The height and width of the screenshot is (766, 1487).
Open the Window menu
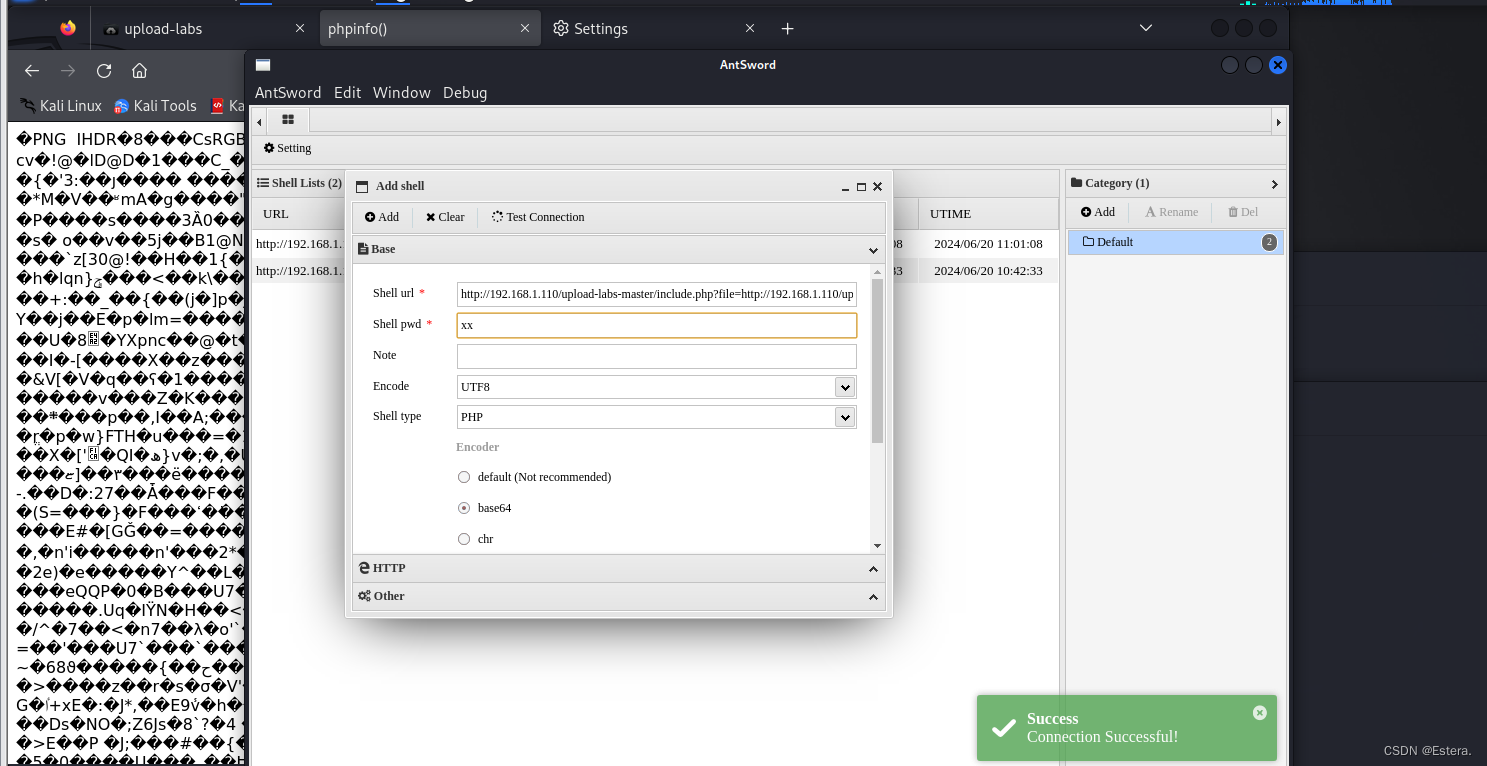402,93
